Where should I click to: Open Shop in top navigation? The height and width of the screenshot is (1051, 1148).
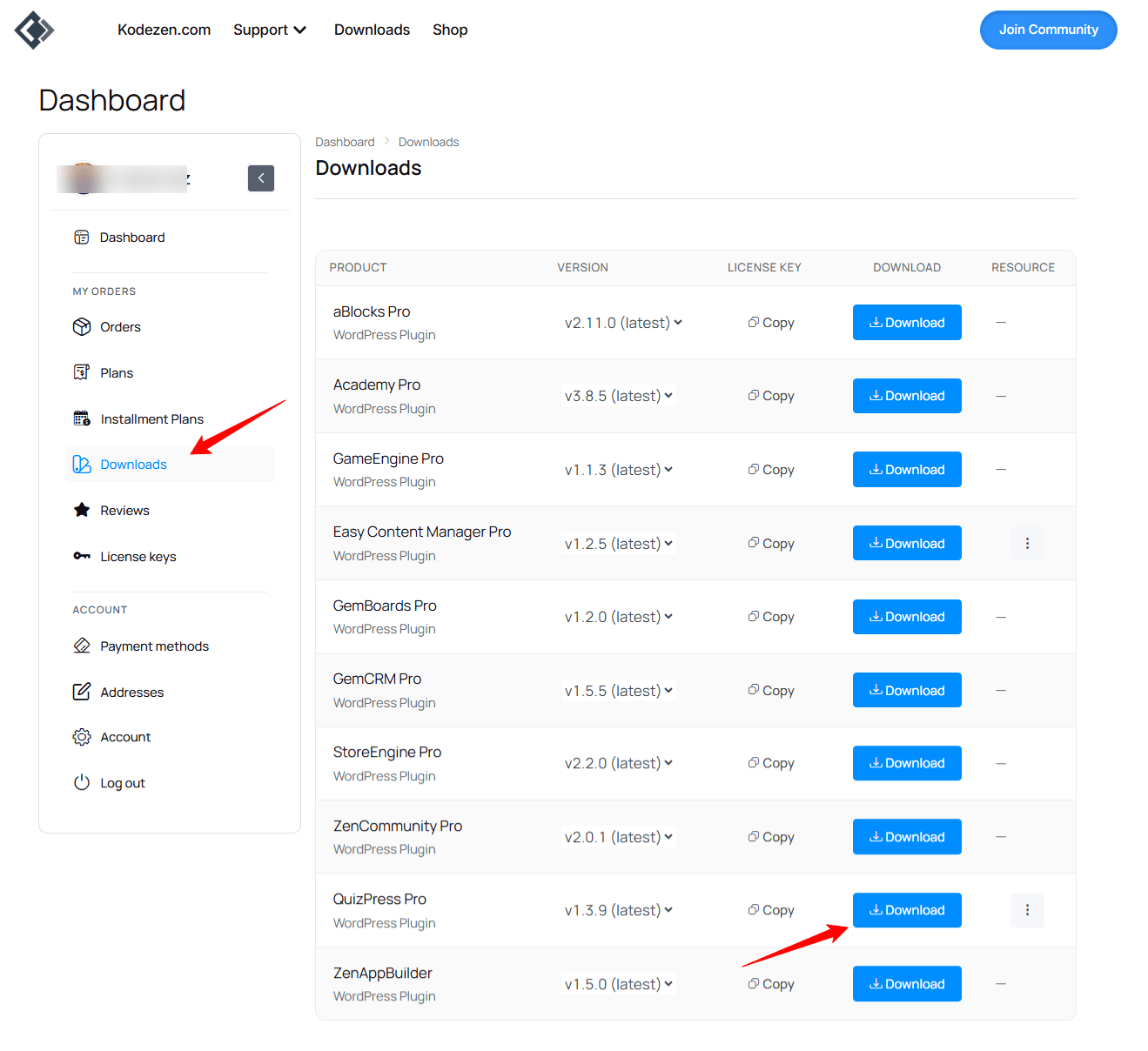tap(450, 30)
